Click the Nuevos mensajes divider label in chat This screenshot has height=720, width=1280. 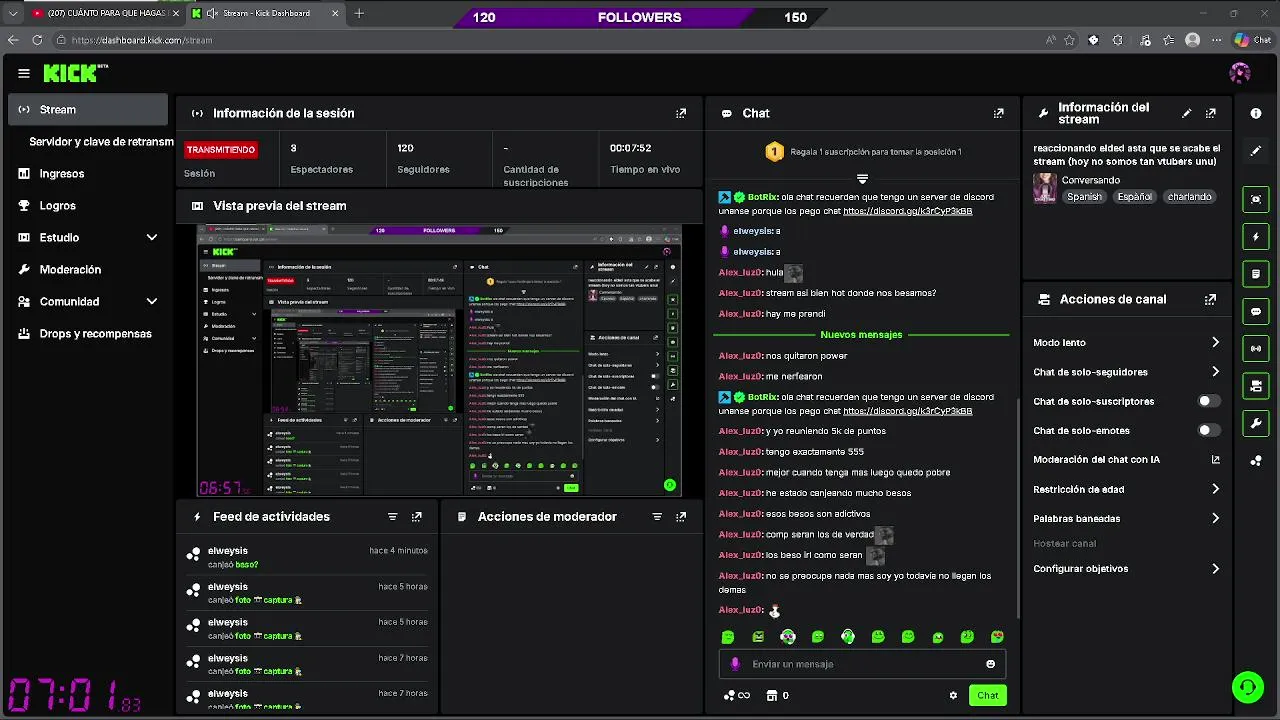861,335
